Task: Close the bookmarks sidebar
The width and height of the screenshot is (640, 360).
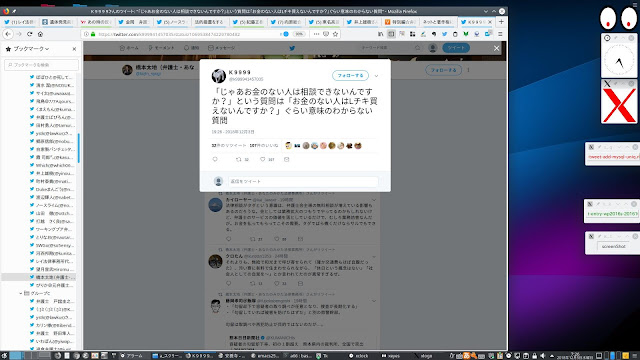Action: (x=74, y=49)
